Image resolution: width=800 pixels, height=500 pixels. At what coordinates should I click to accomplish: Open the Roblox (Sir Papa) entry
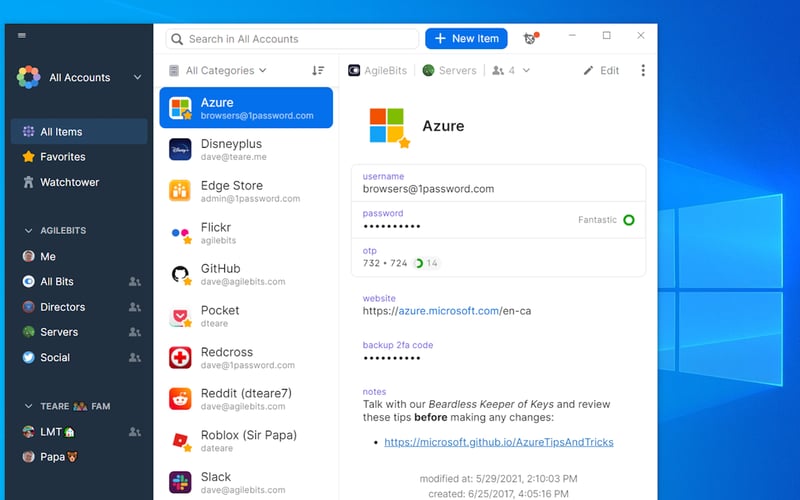(x=246, y=441)
